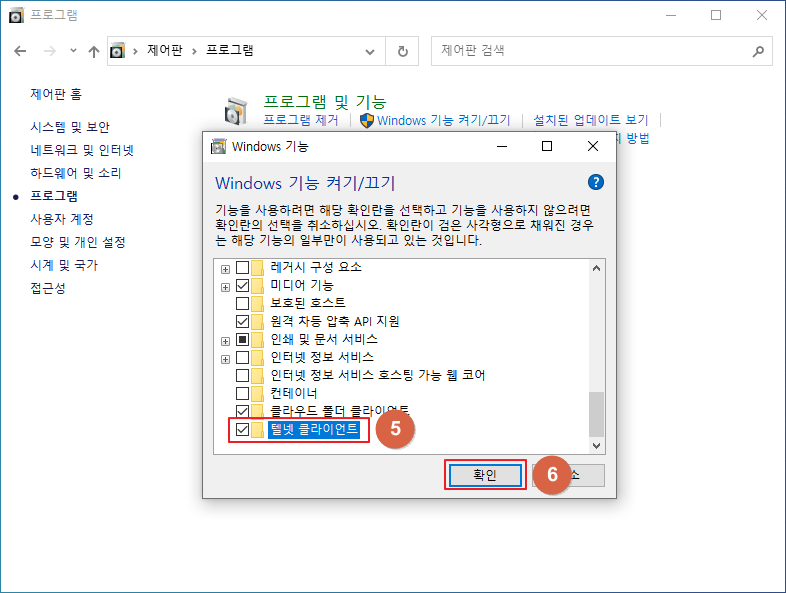Open 프로그램 sidebar category
Image resolution: width=786 pixels, height=593 pixels.
point(54,196)
